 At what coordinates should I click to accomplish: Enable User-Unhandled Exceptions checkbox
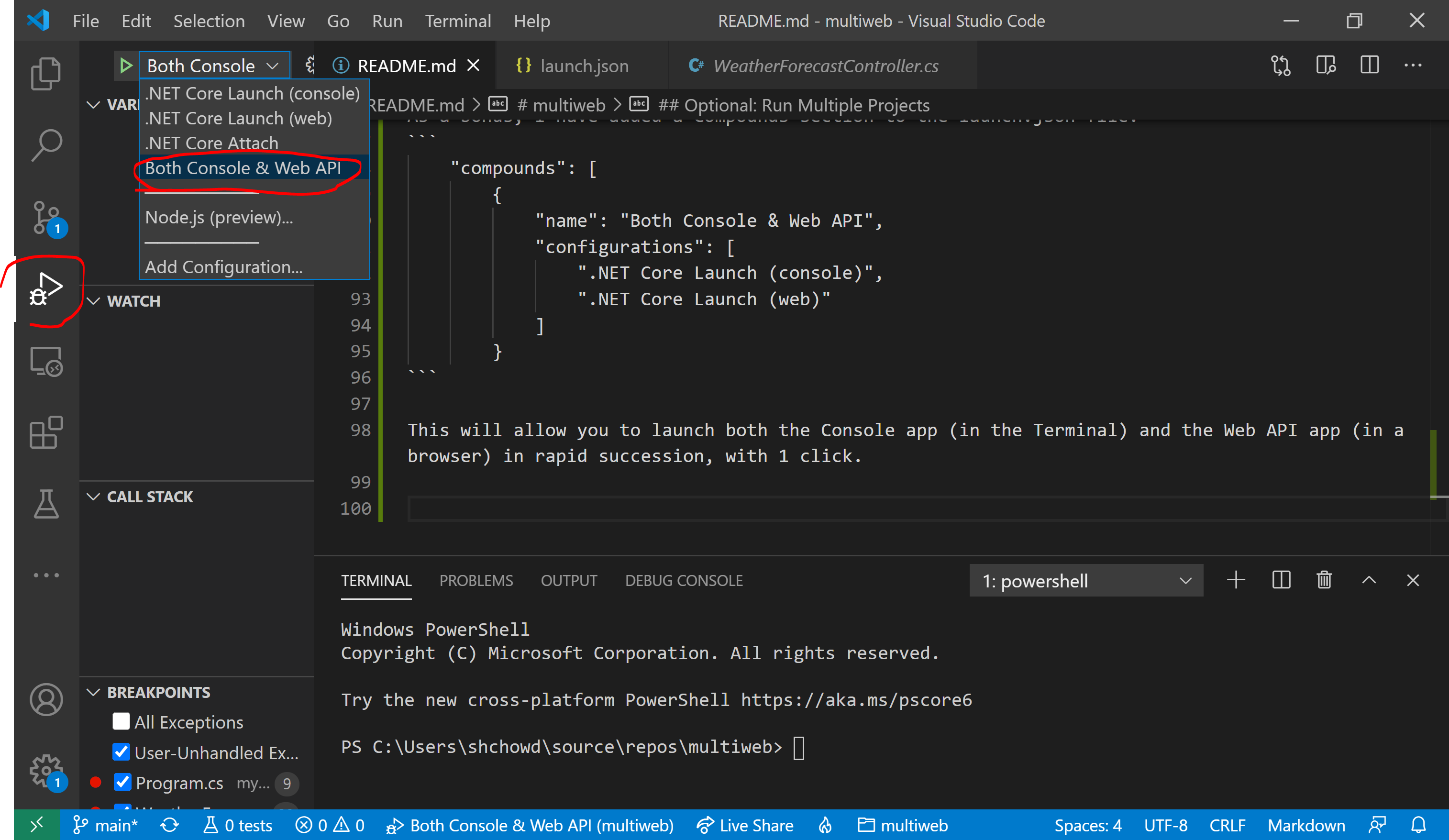click(x=122, y=752)
